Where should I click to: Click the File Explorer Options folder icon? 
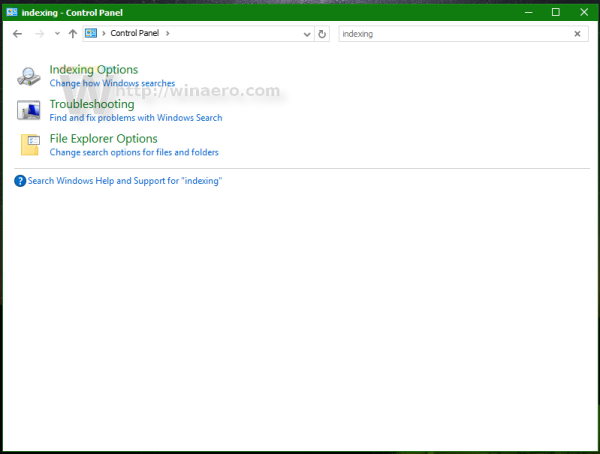[30, 145]
